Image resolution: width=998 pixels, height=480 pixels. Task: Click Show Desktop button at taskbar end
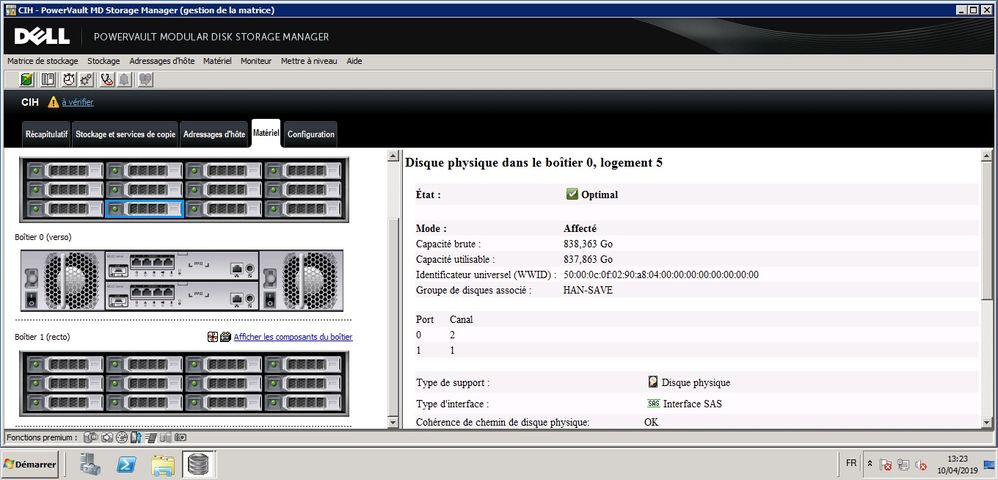(990, 464)
